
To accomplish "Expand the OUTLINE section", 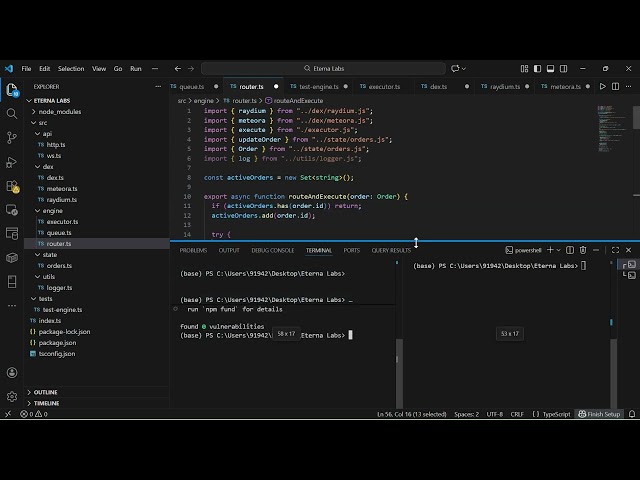I will [x=96, y=392].
